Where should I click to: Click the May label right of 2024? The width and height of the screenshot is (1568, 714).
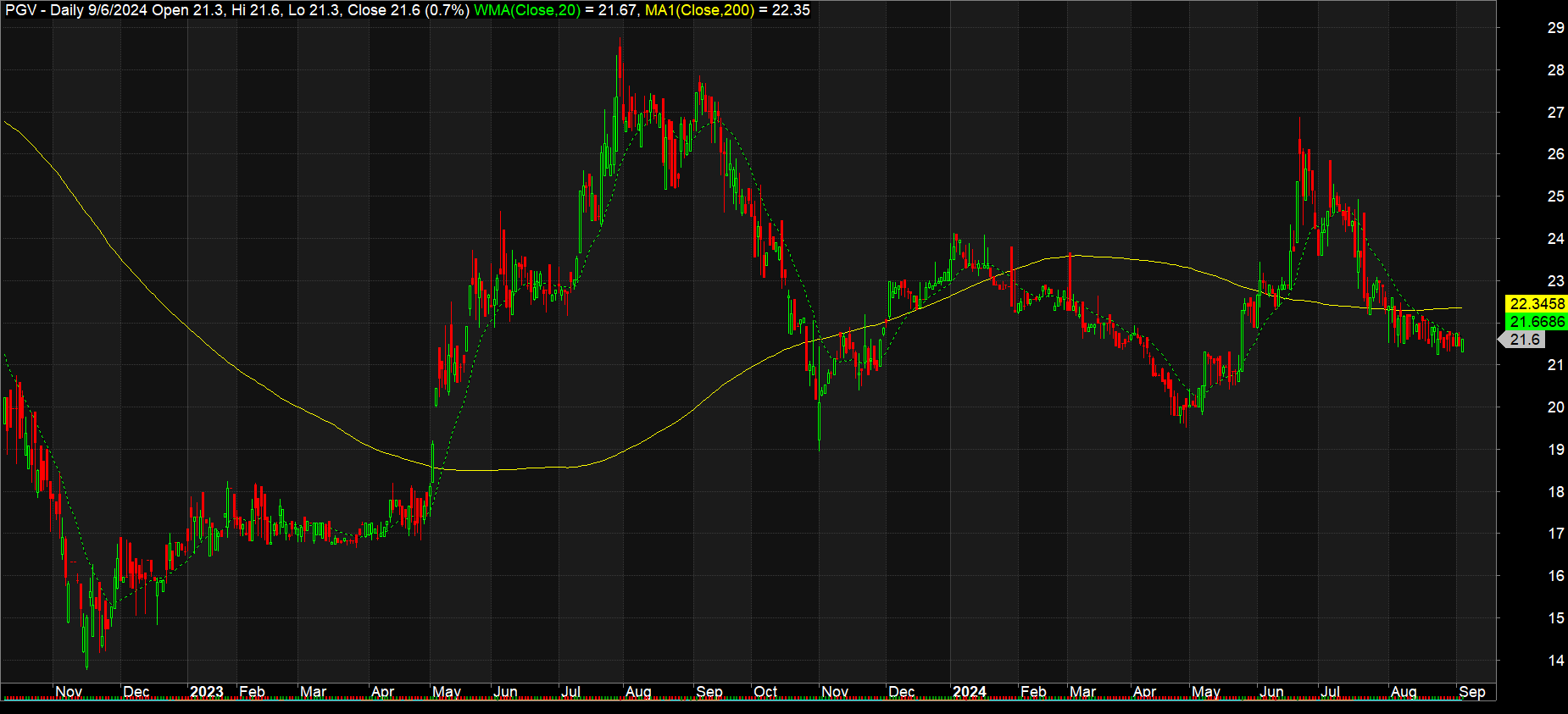tap(1205, 691)
